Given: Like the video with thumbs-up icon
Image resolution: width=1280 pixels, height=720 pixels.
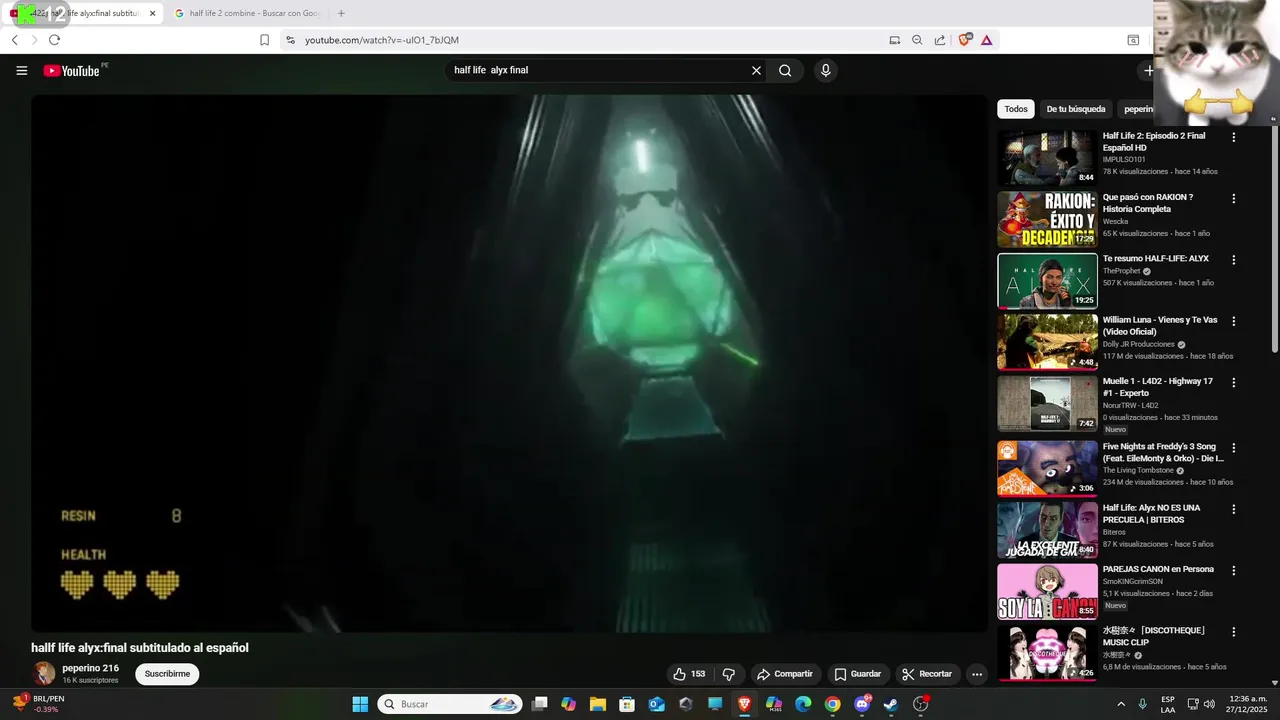Looking at the screenshot, I should [689, 674].
